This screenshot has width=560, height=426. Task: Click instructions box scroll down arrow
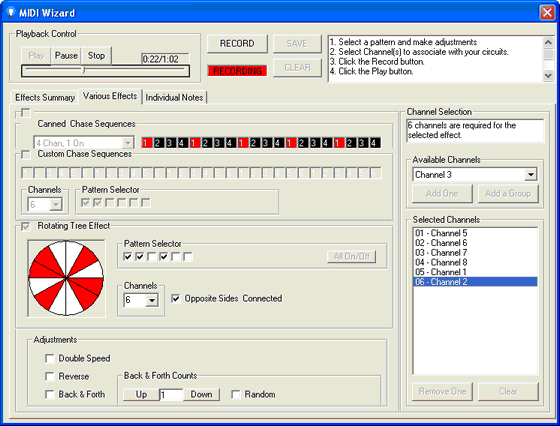(x=548, y=75)
